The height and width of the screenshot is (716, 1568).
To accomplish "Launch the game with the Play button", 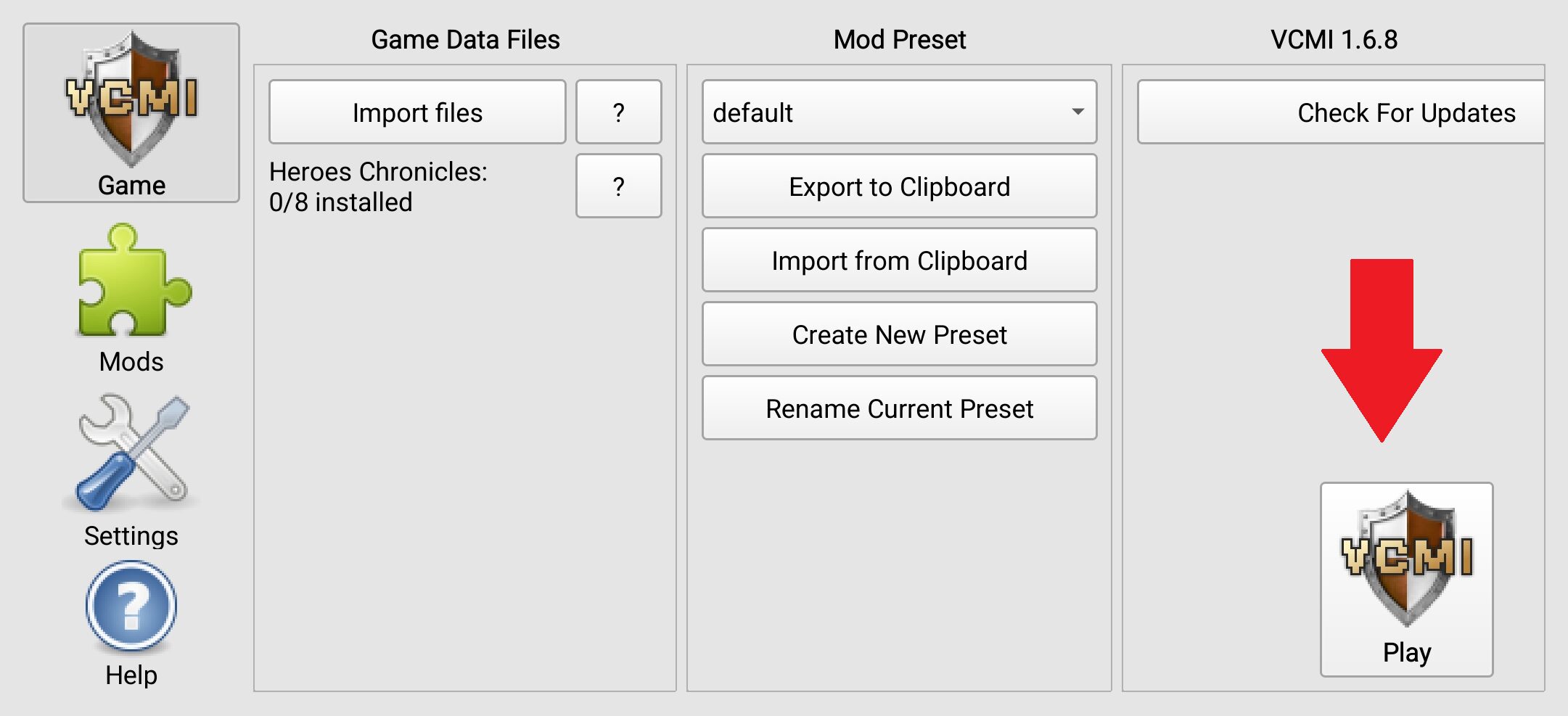I will click(x=1406, y=580).
